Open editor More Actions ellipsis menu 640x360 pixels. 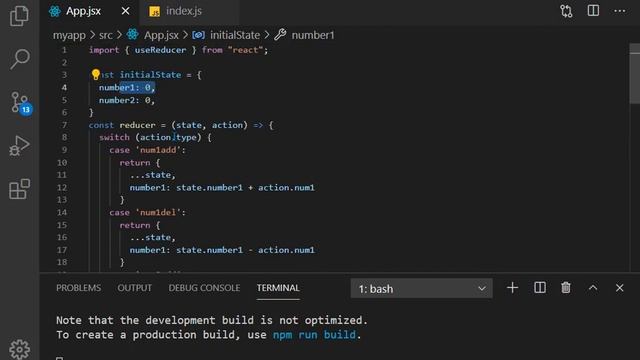tap(620, 11)
